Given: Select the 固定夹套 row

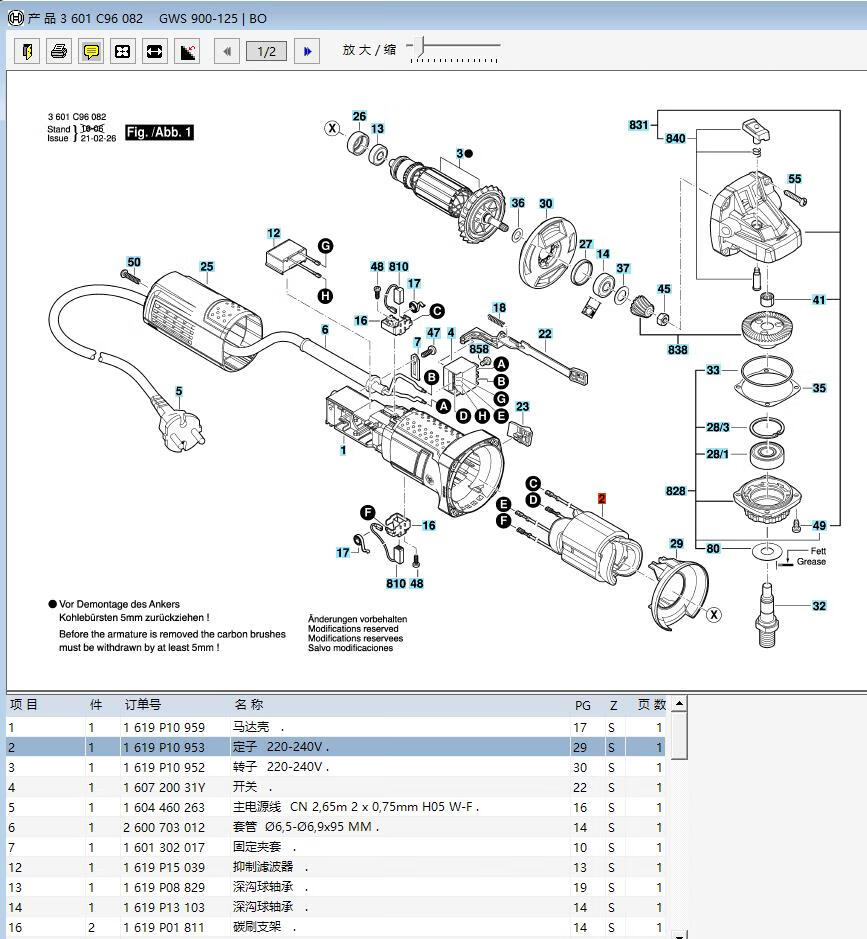Looking at the screenshot, I should click(335, 847).
